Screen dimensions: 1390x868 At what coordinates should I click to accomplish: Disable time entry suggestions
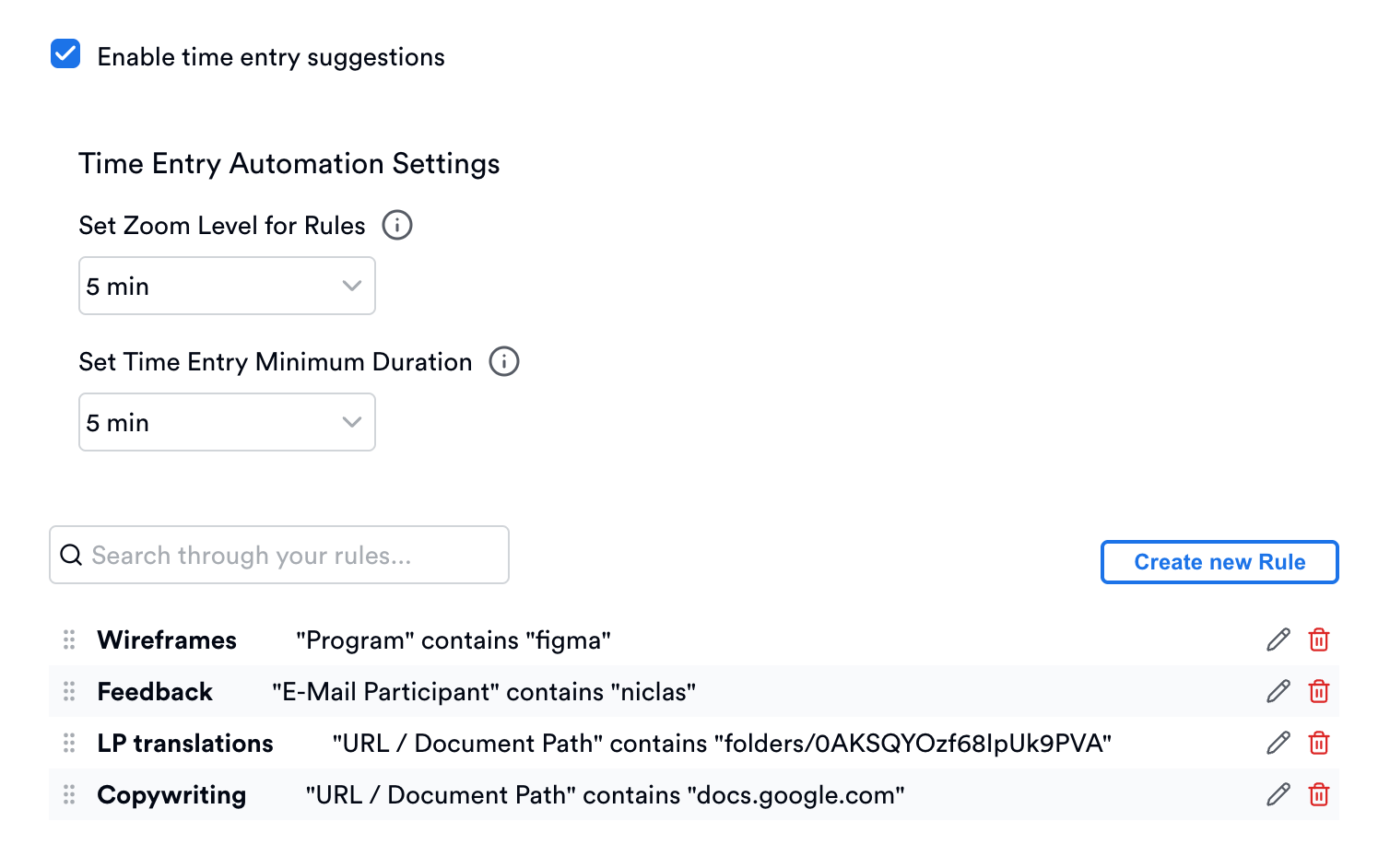[x=65, y=55]
